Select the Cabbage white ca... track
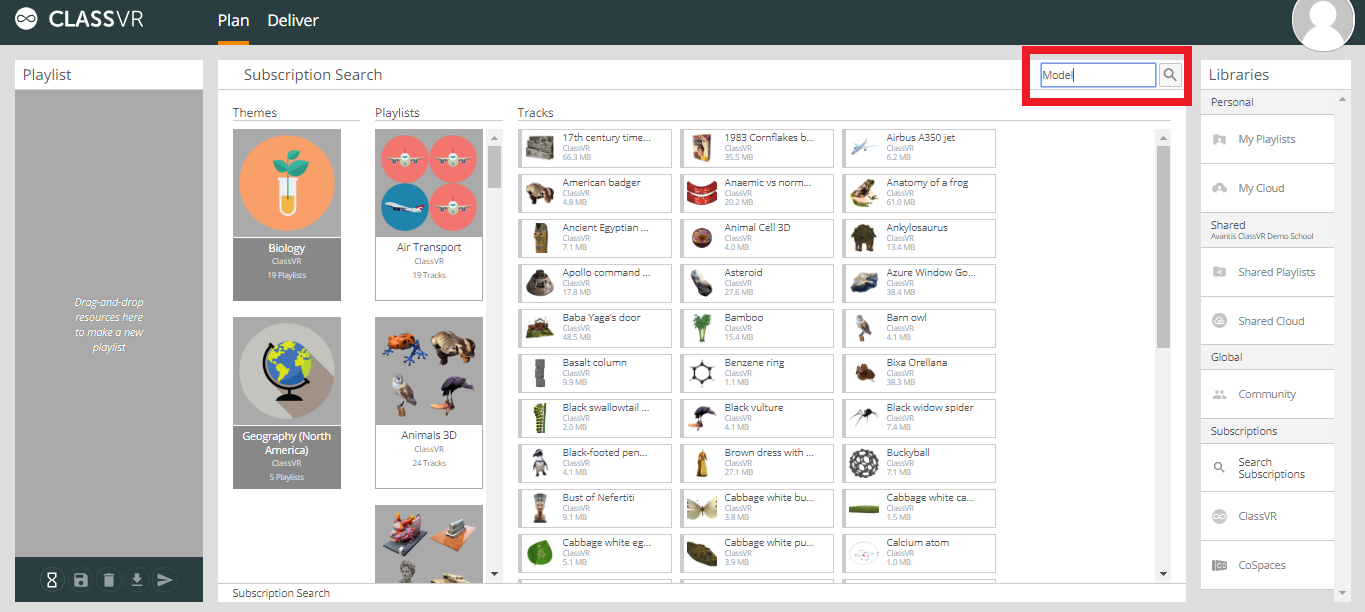This screenshot has height=612, width=1365. pos(919,508)
